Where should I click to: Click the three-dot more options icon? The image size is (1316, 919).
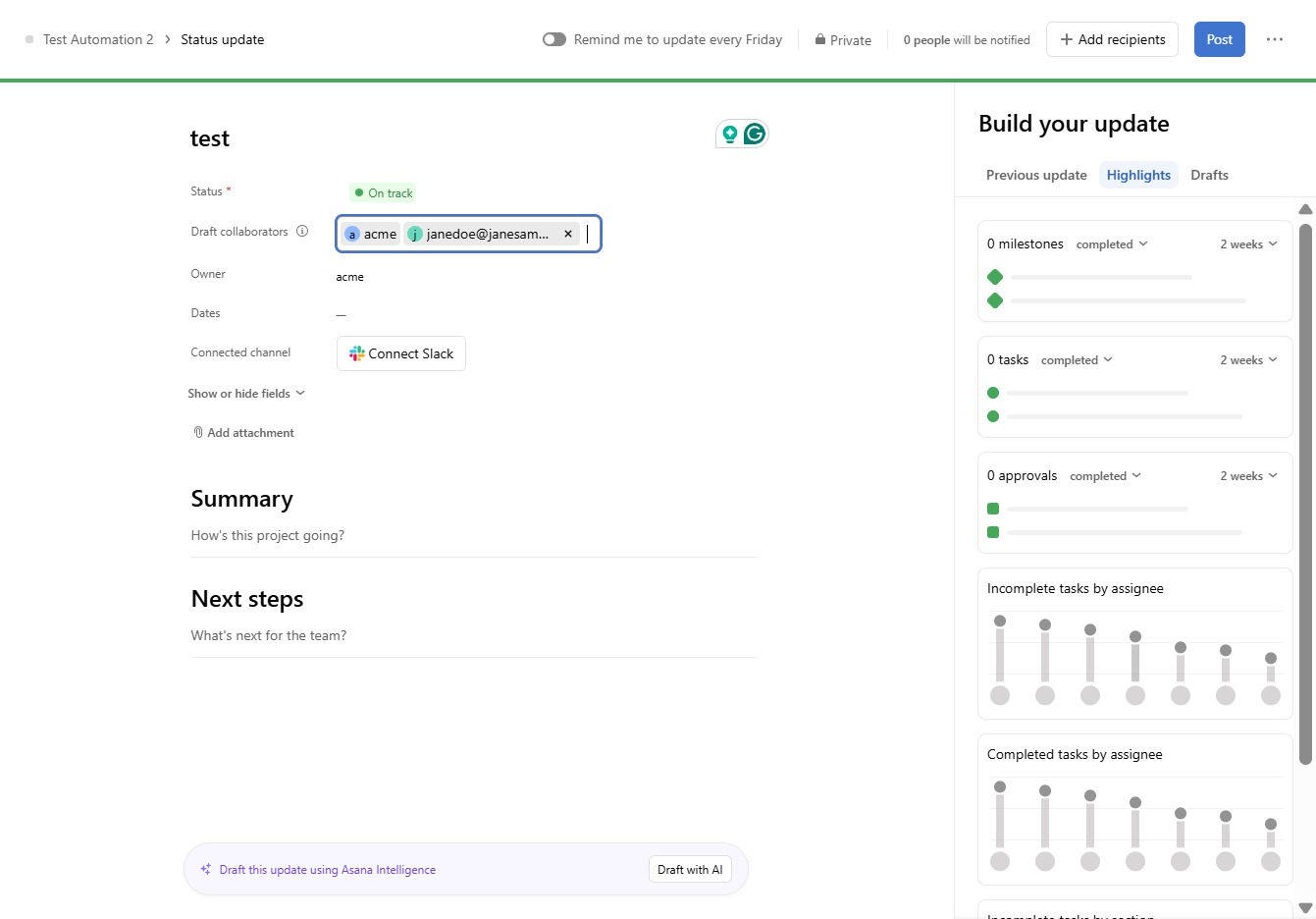1275,39
